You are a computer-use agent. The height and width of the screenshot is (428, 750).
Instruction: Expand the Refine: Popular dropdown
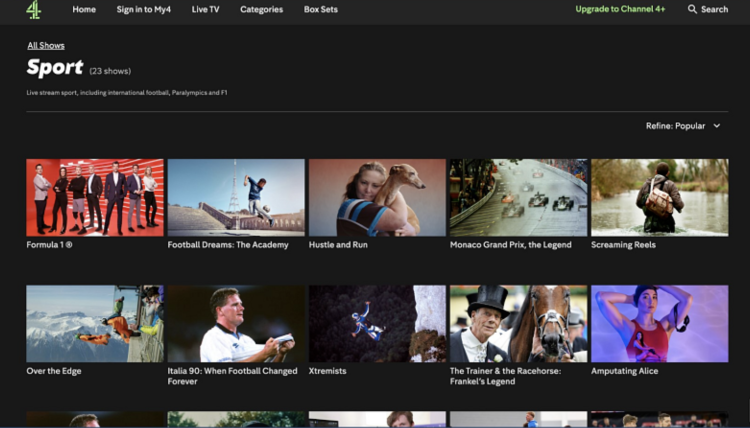tap(683, 126)
